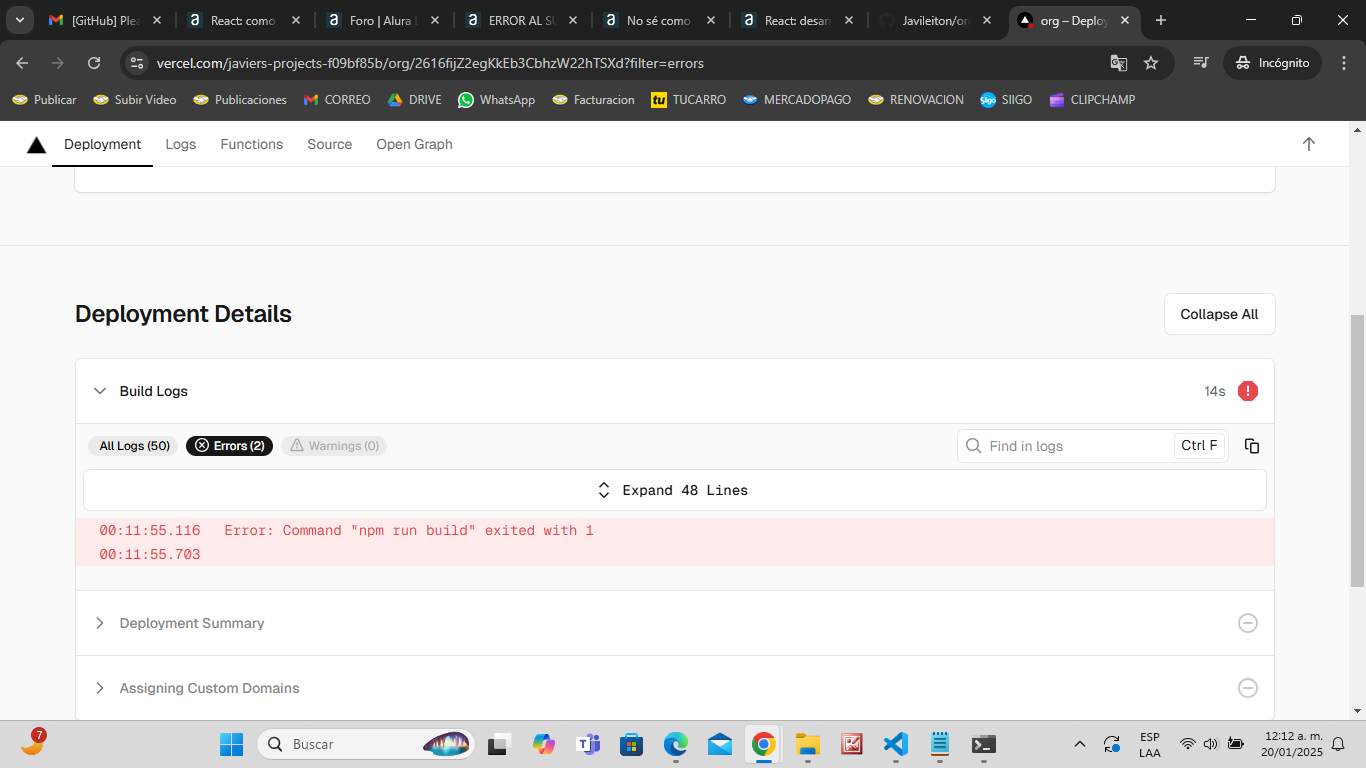This screenshot has width=1366, height=768.
Task: Open the Open Graph tab
Action: [414, 144]
